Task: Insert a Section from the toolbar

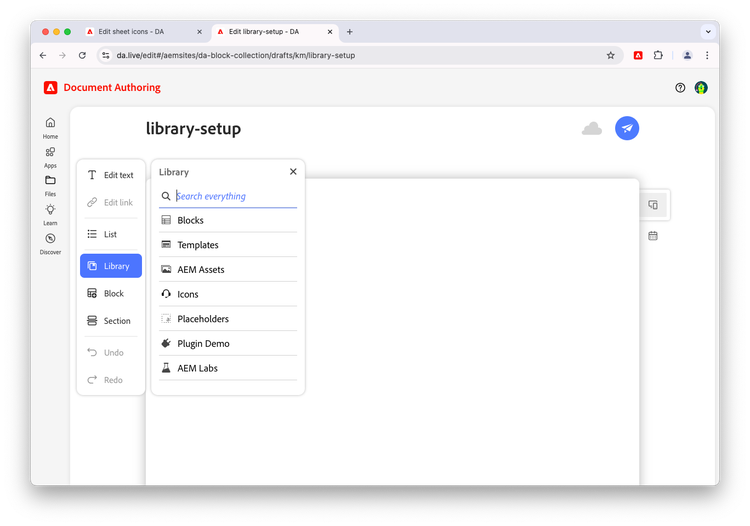Action: pos(111,321)
